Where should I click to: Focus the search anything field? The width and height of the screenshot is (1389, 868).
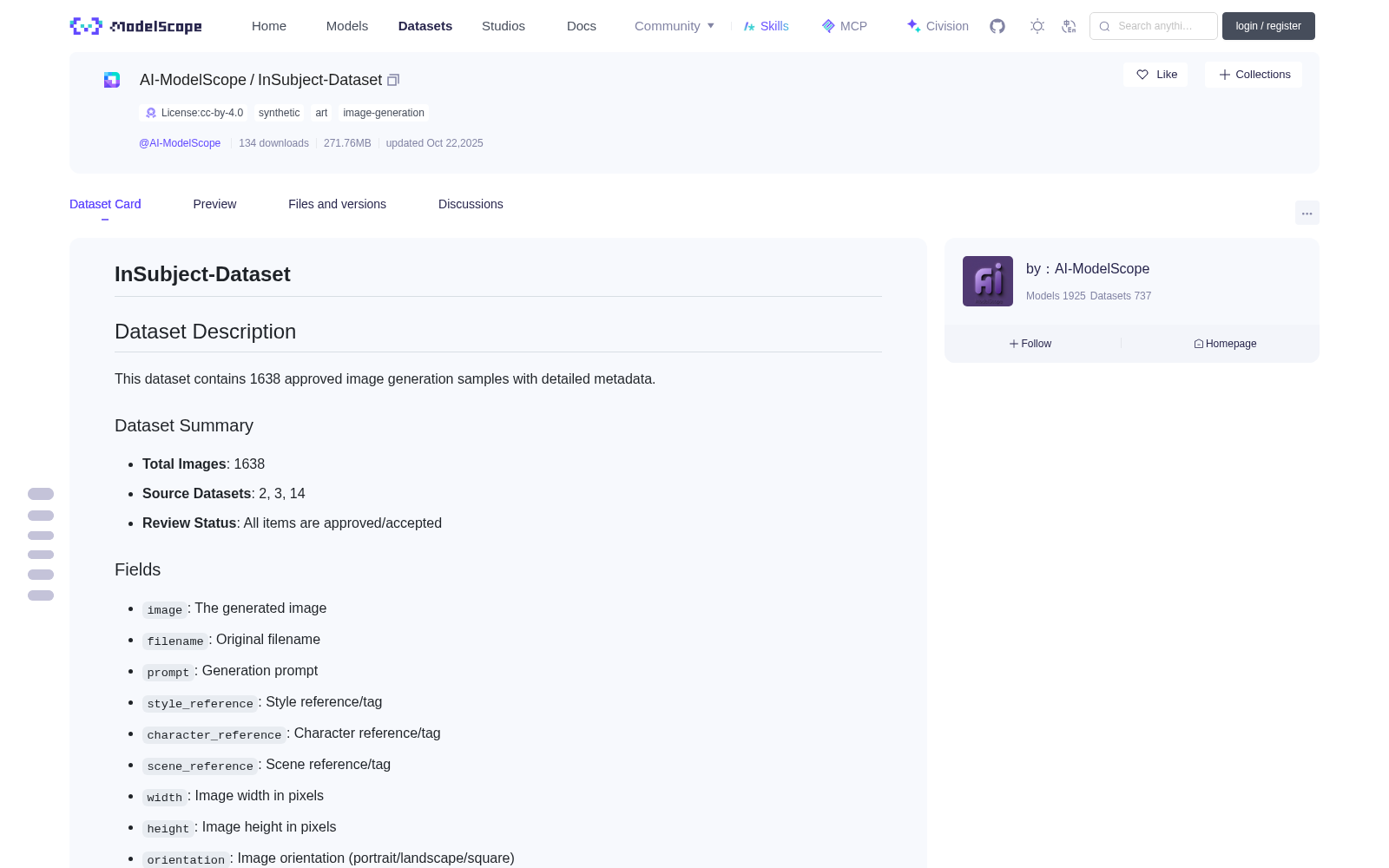(x=1154, y=26)
